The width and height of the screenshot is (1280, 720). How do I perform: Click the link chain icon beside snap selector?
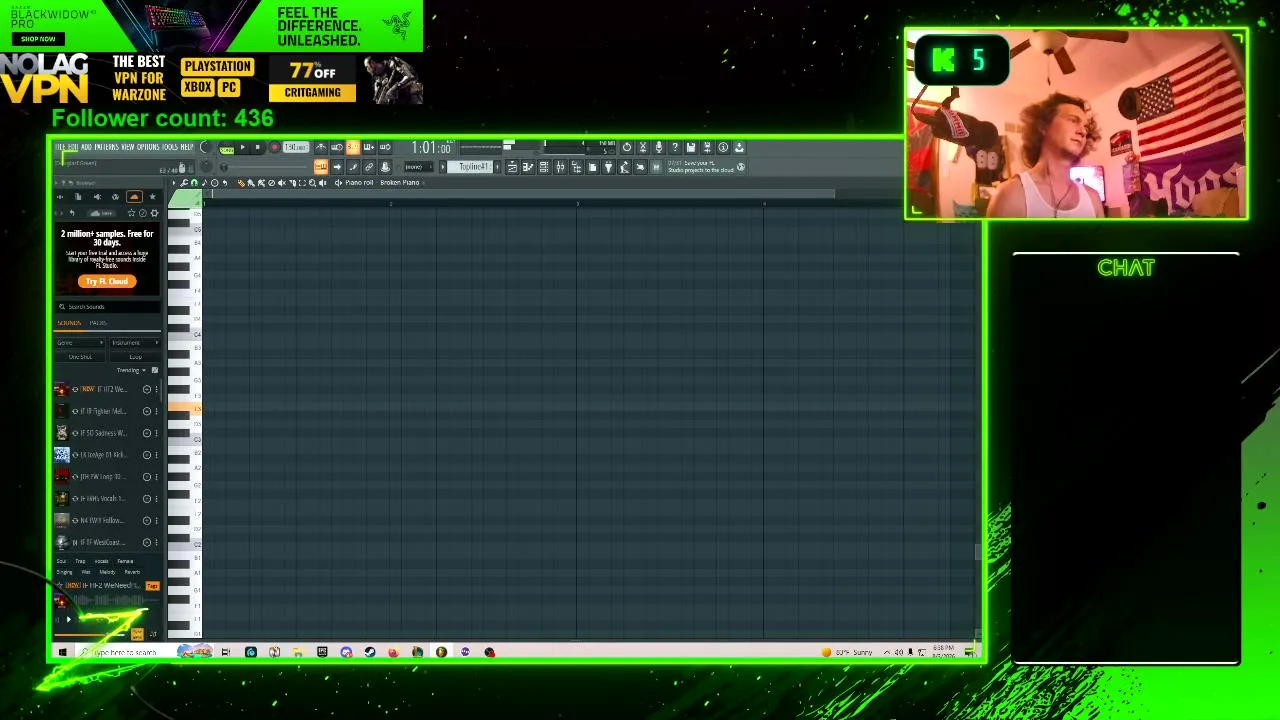pos(369,167)
